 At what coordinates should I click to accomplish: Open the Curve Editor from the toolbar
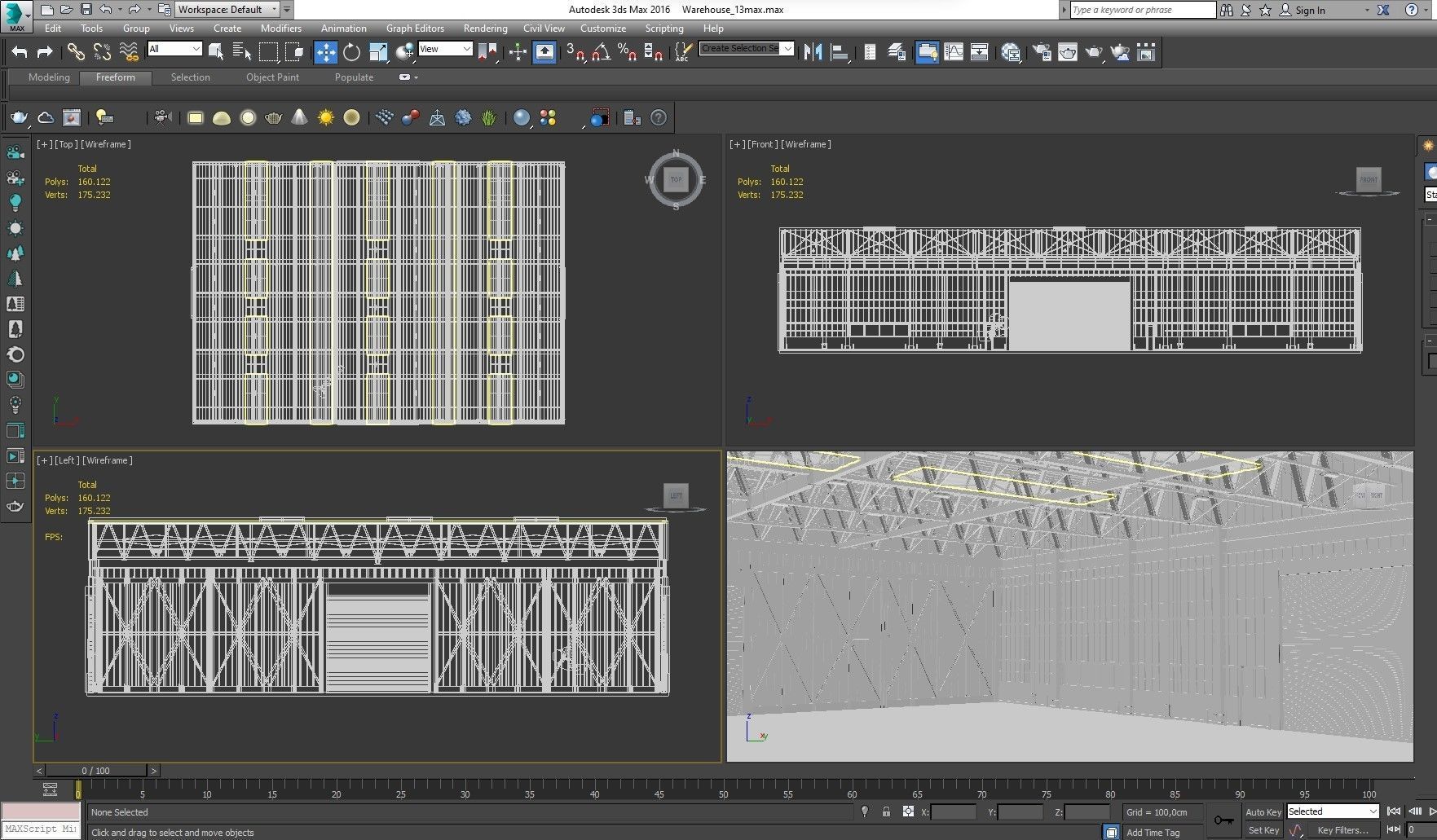tap(953, 52)
